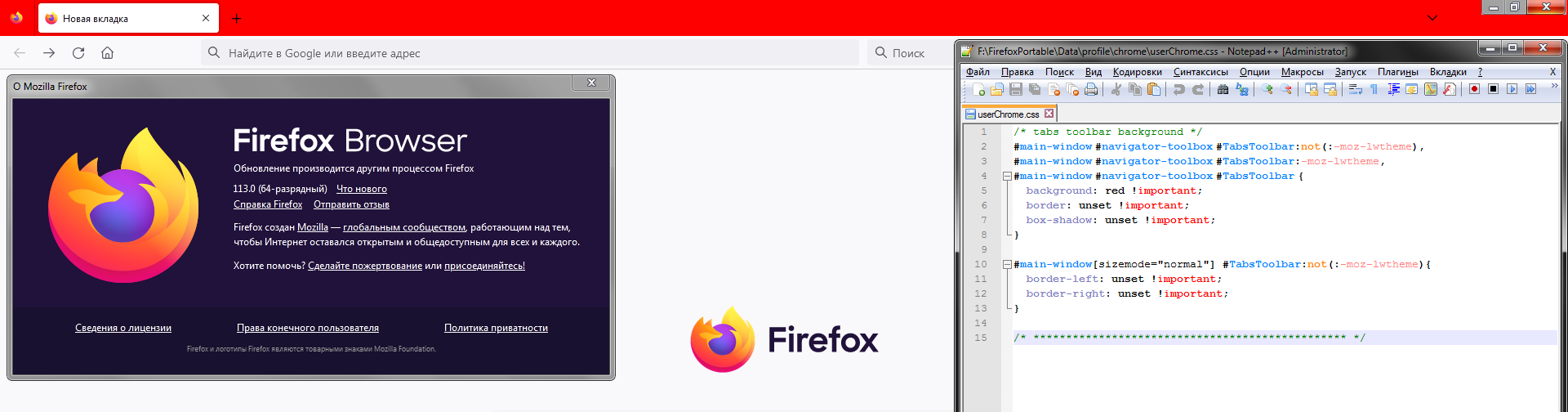The image size is (1568, 412).
Task: Open Политика приватности link
Action: (496, 328)
